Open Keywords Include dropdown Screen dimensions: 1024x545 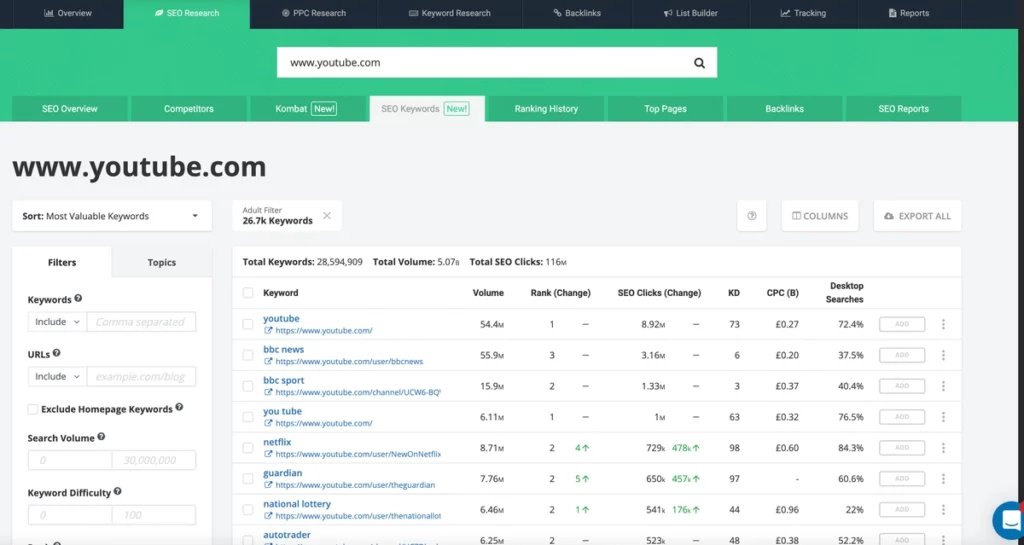57,322
